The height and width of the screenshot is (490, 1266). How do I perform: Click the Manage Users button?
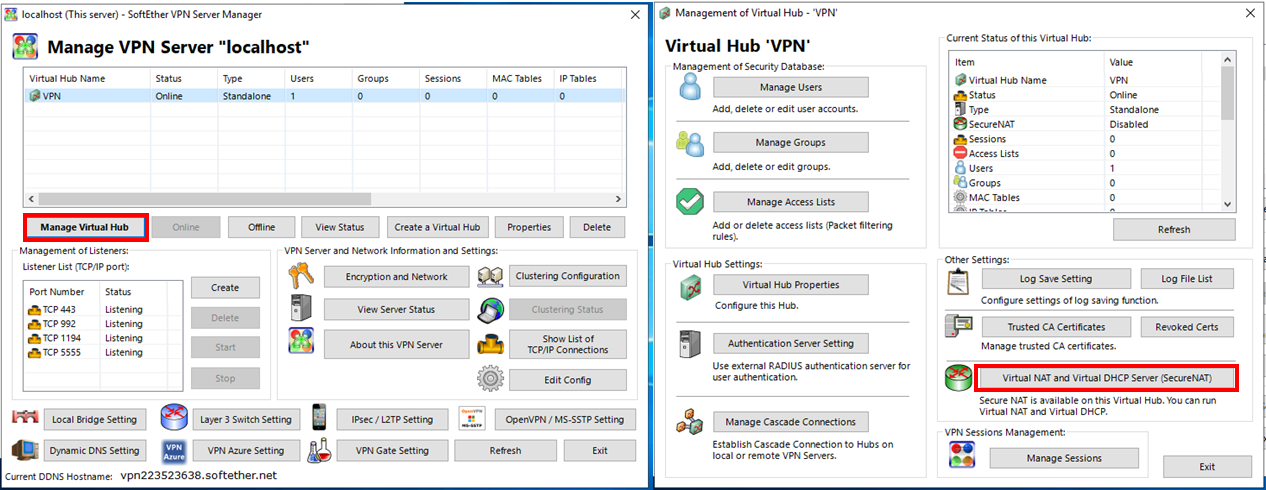coord(791,87)
